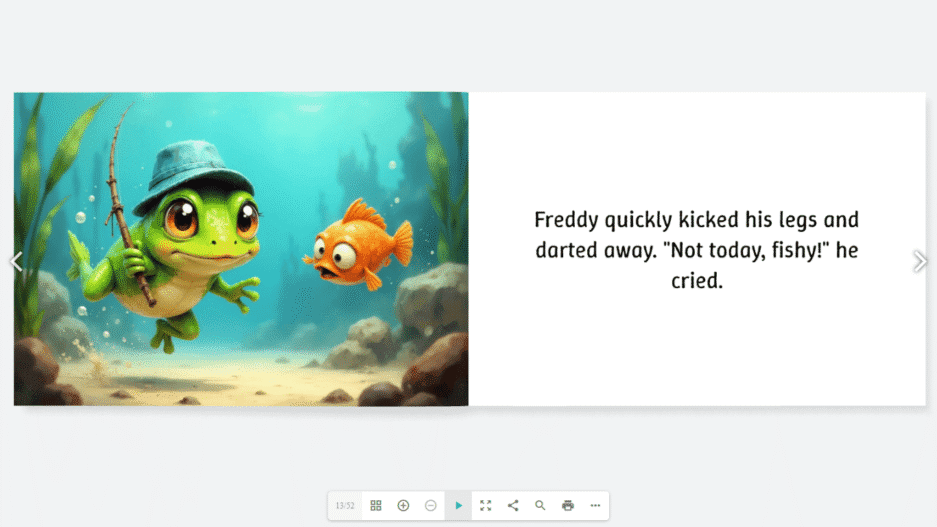This screenshot has height=527, width=937.
Task: Open the page thumbnails grid view
Action: pyautogui.click(x=376, y=505)
